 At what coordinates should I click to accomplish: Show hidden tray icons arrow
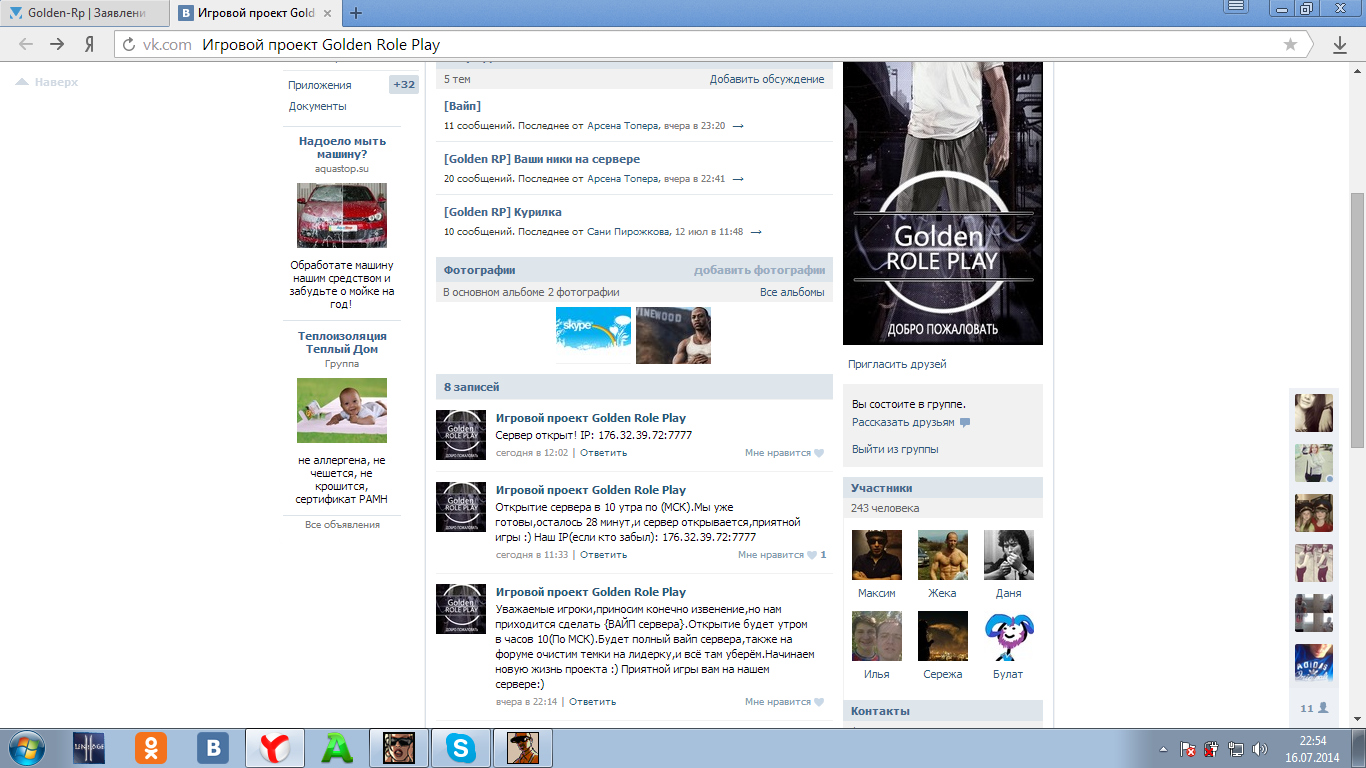point(1164,748)
